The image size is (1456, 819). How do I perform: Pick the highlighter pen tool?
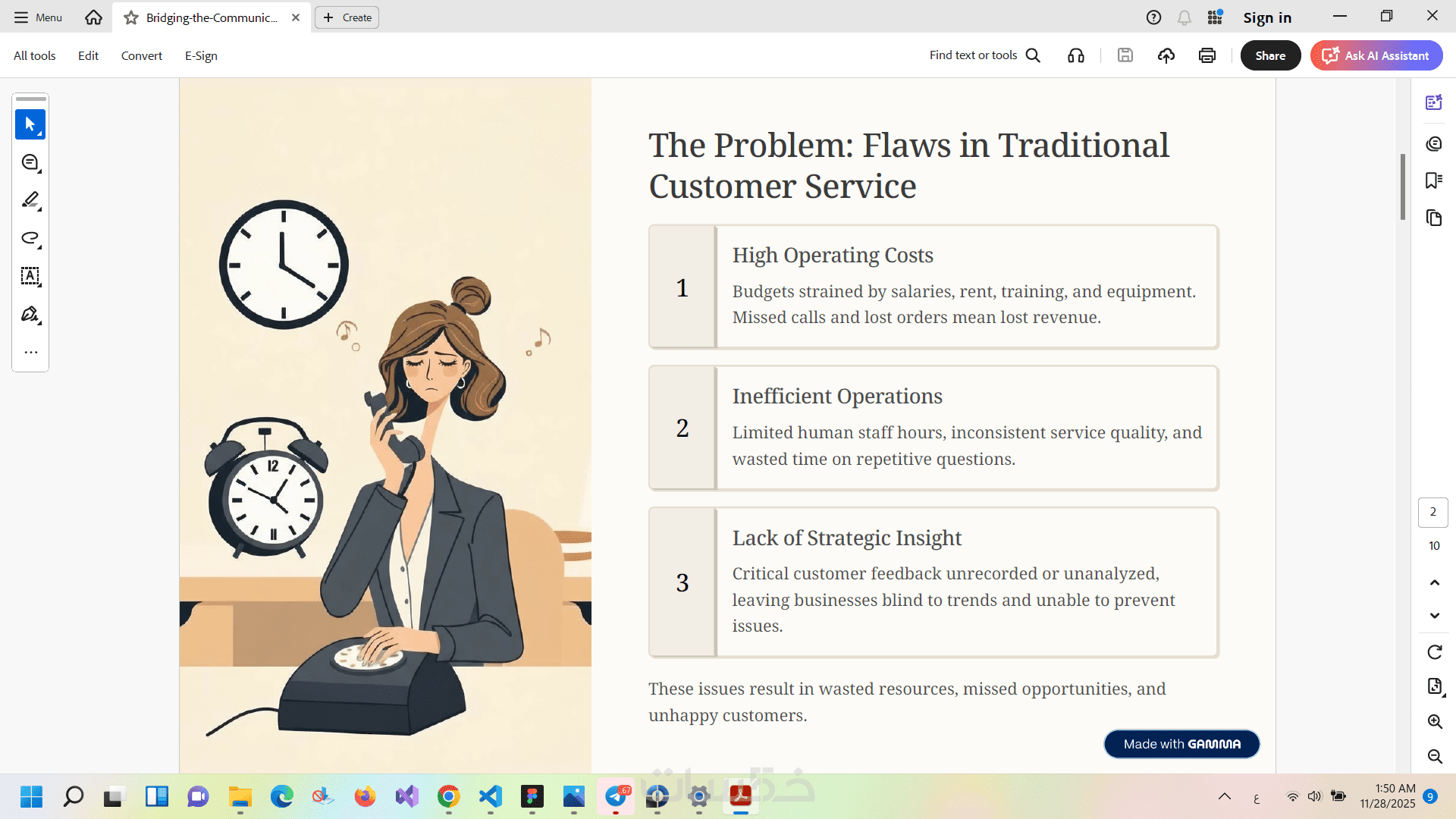point(30,200)
